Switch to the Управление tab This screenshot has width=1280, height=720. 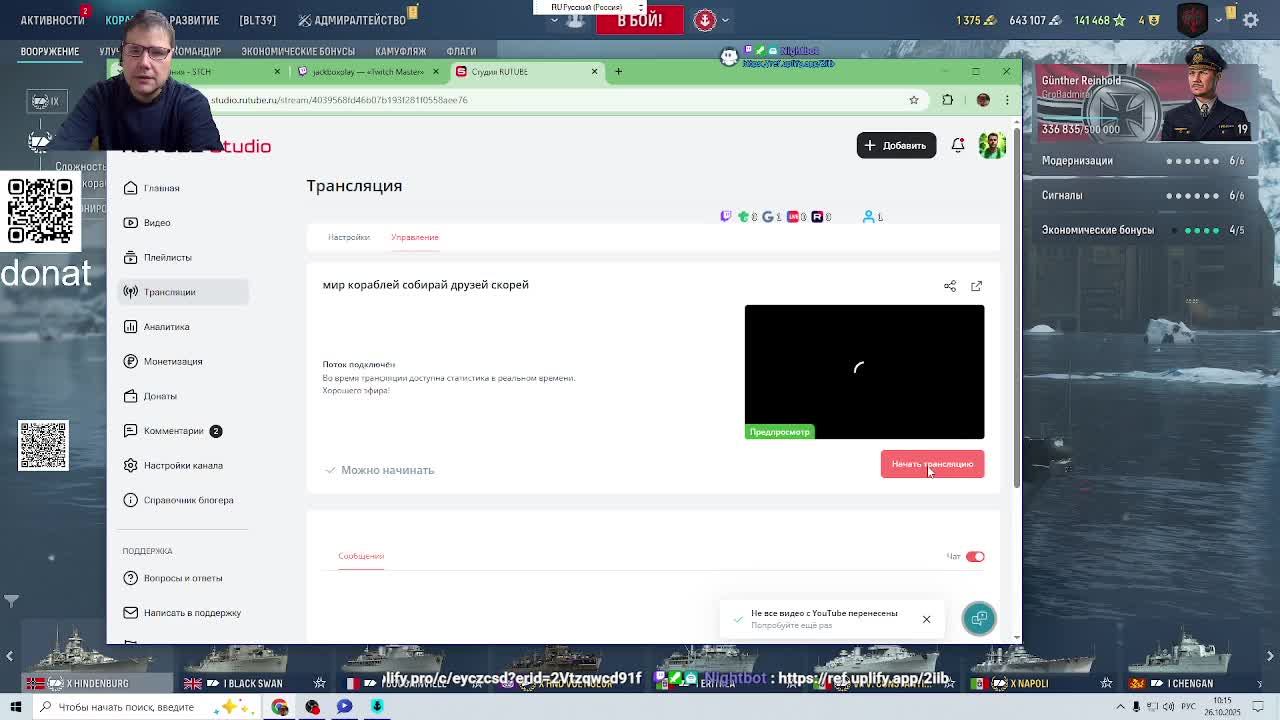[x=415, y=238]
